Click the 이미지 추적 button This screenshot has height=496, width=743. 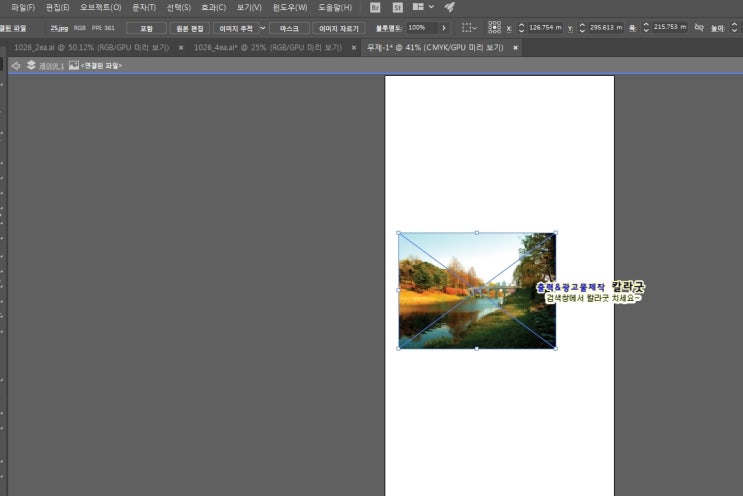point(236,28)
